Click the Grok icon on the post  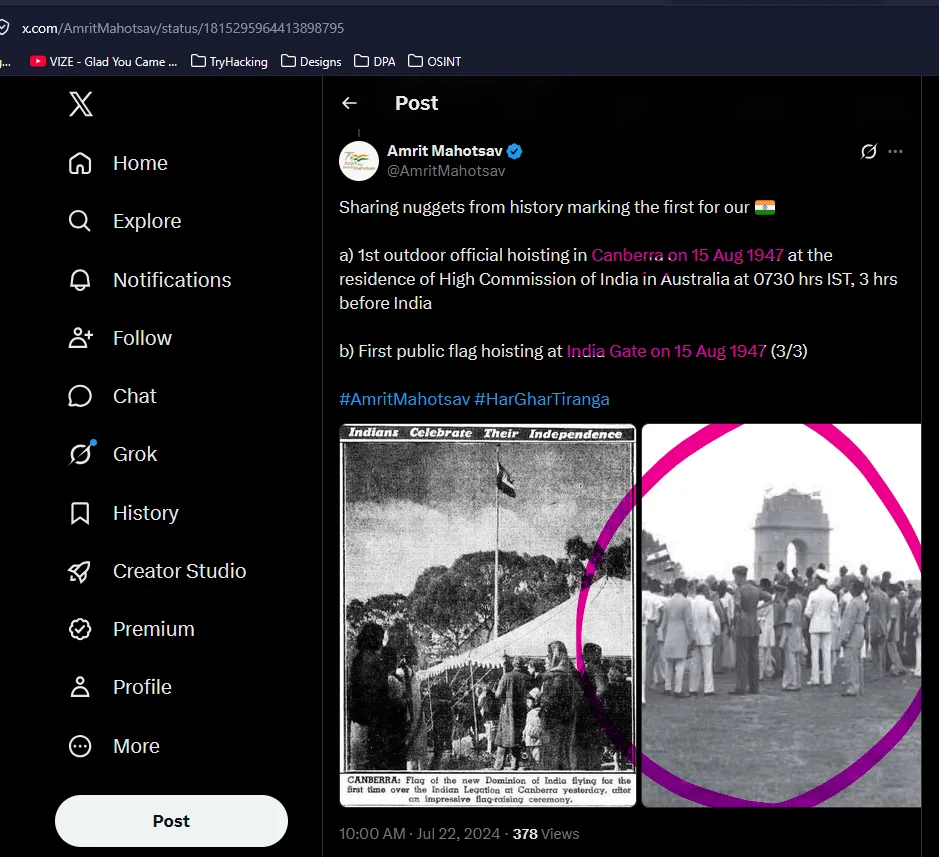pos(869,152)
